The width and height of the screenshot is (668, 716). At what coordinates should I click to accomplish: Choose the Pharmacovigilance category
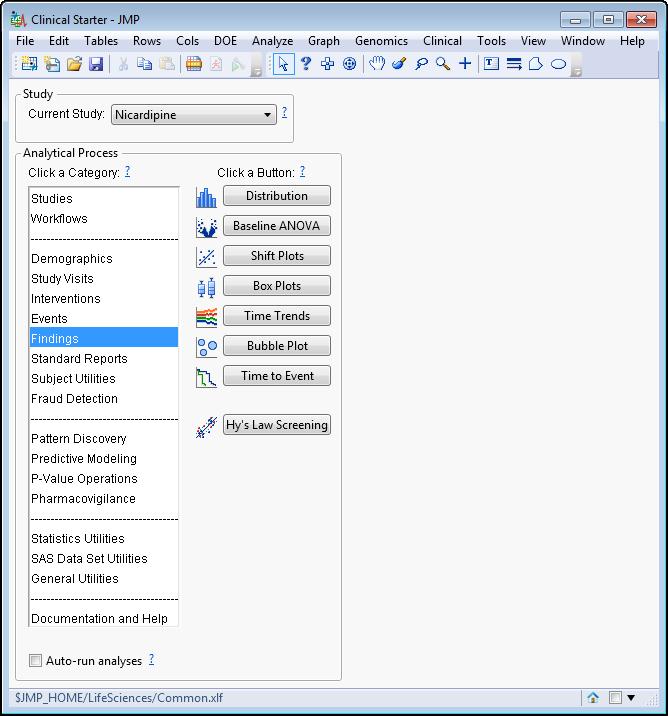point(104,498)
